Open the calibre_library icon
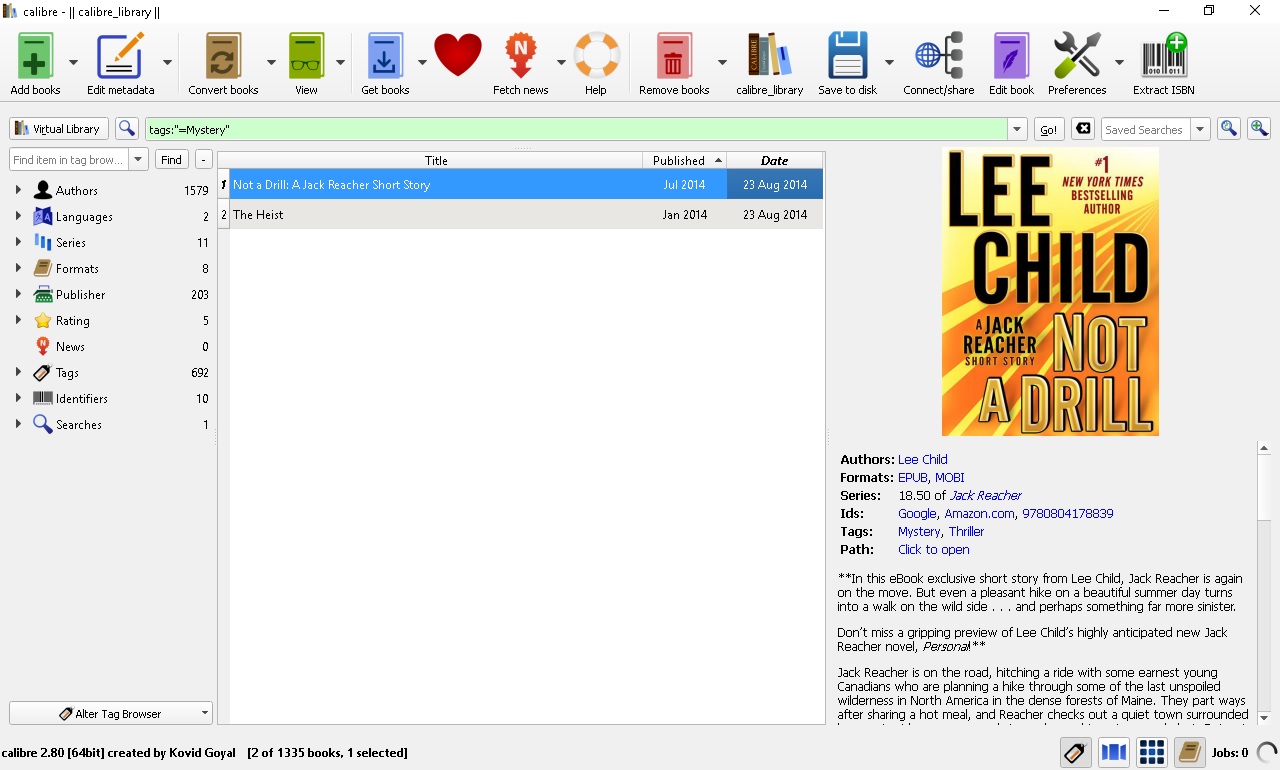 point(769,56)
